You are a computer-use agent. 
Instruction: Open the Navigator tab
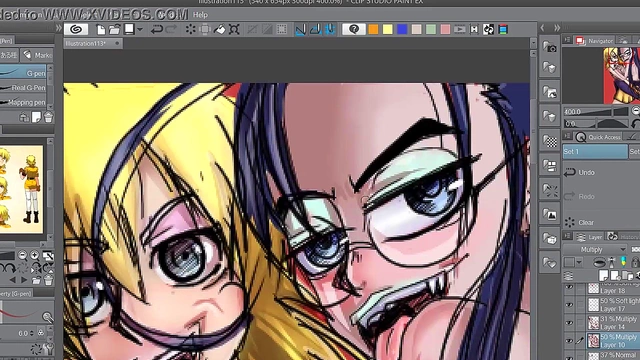594,40
